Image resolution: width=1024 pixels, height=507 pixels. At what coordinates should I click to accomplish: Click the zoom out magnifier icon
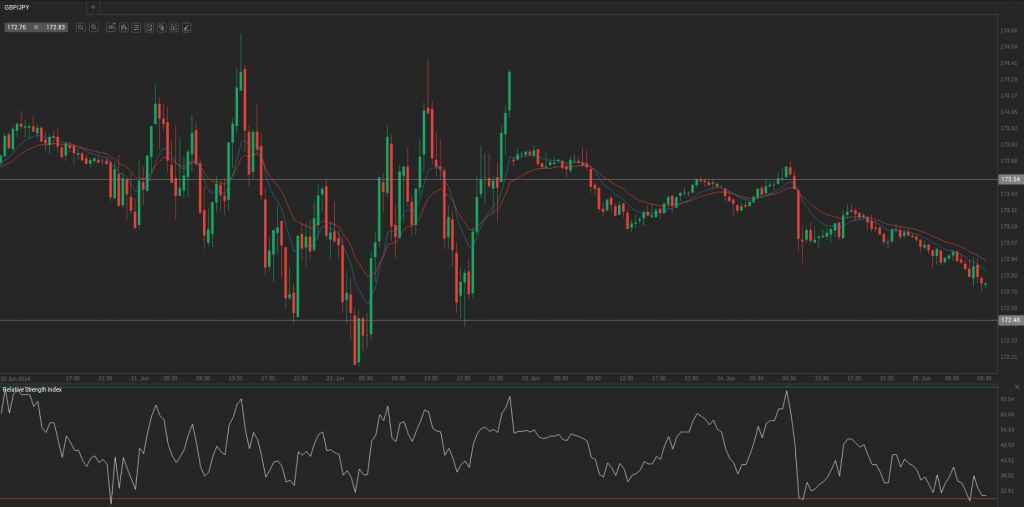tap(81, 27)
